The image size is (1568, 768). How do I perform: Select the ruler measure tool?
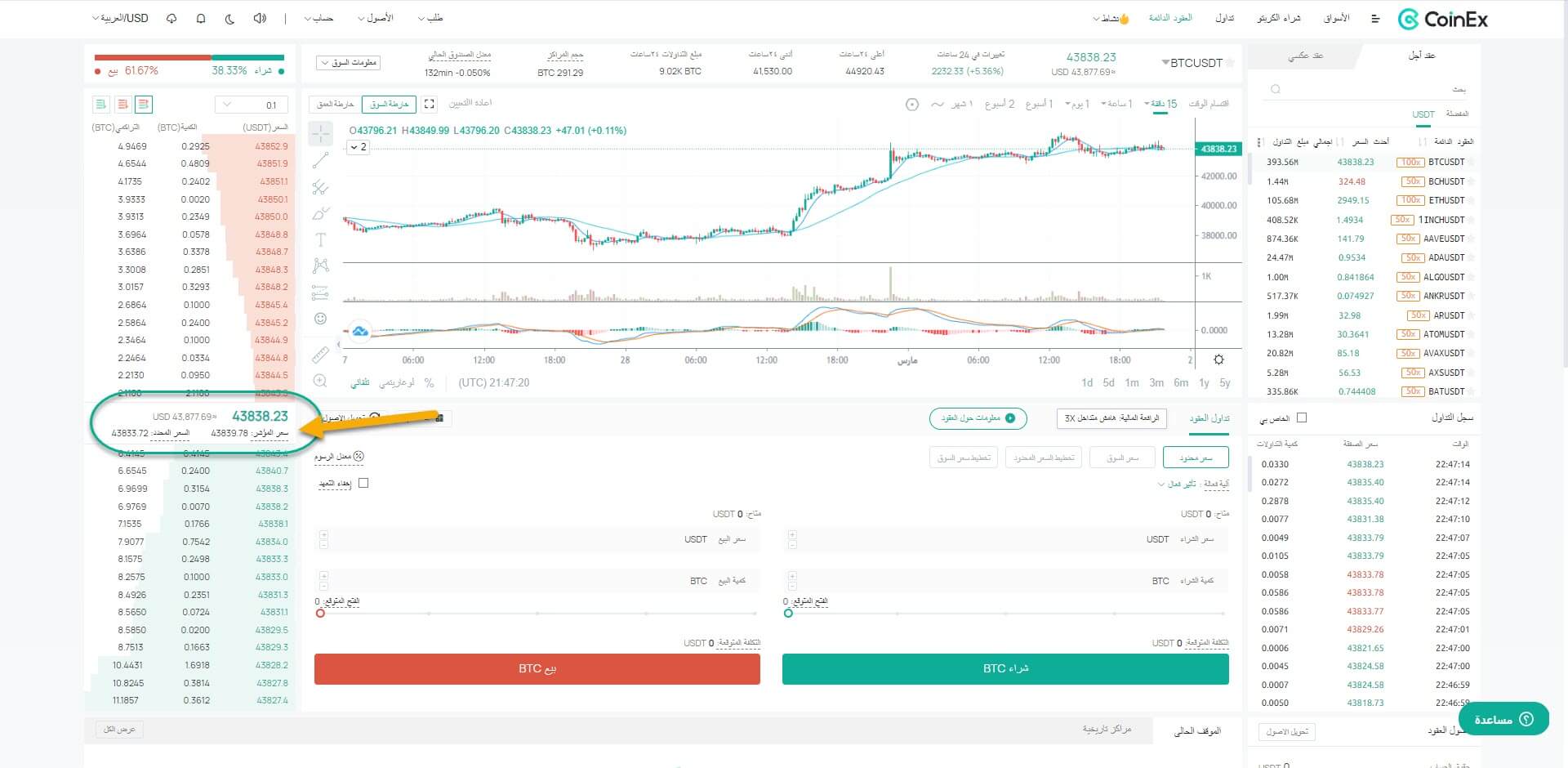click(320, 355)
